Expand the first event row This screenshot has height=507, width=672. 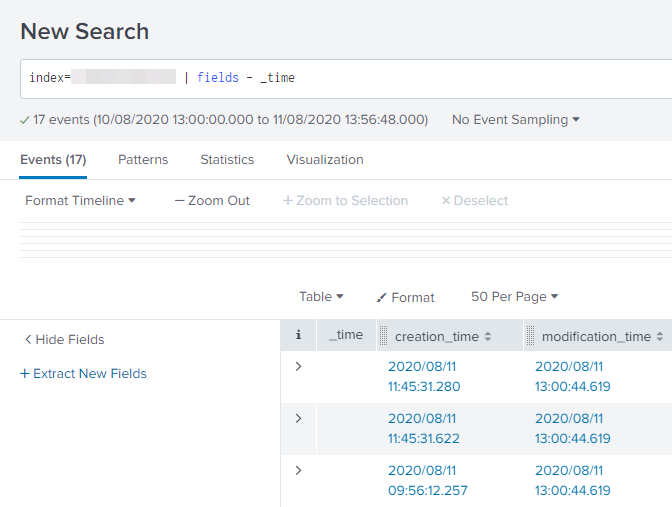[x=298, y=367]
